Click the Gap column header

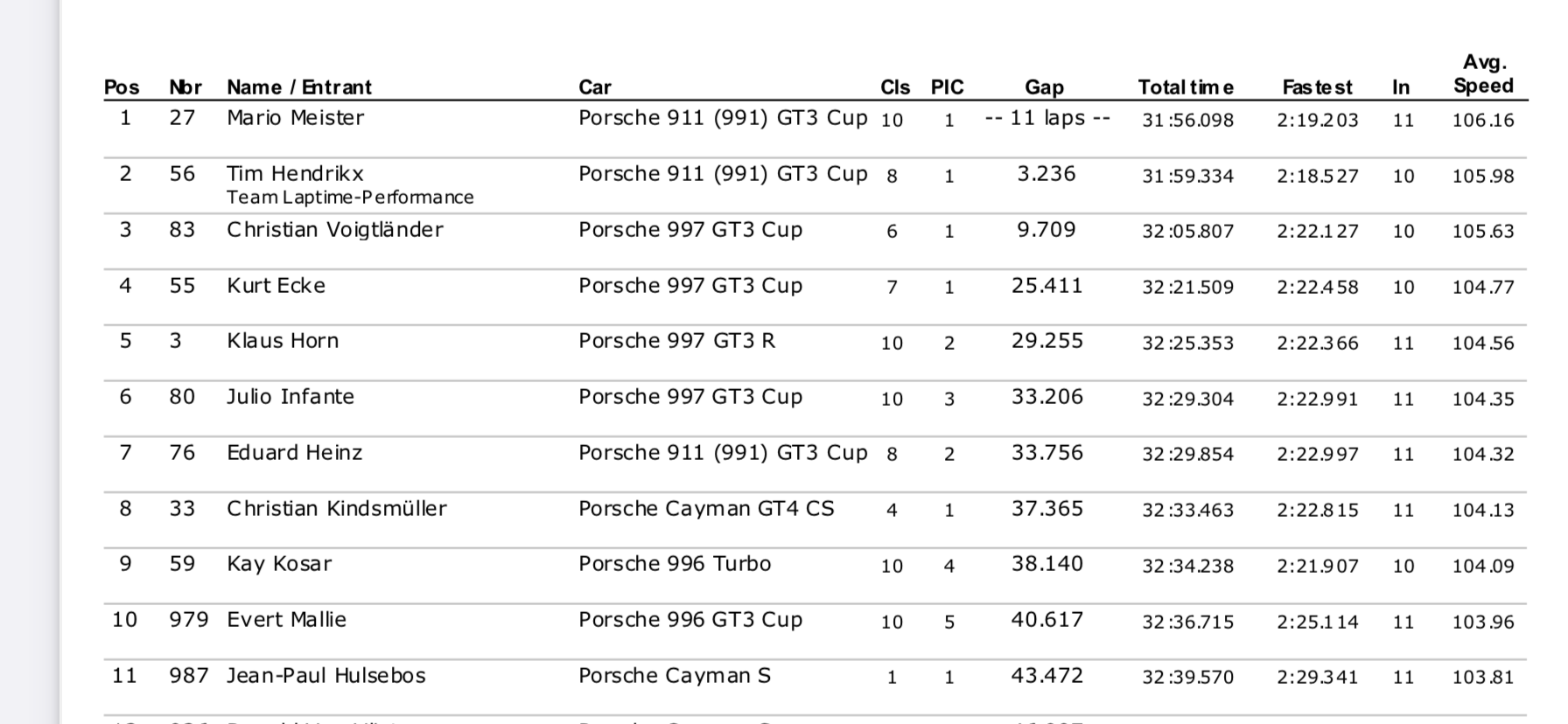coord(1044,87)
